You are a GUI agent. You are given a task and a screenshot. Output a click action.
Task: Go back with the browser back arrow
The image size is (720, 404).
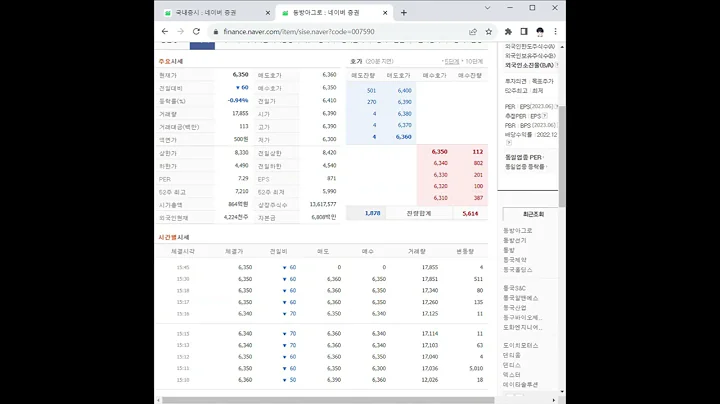165,31
